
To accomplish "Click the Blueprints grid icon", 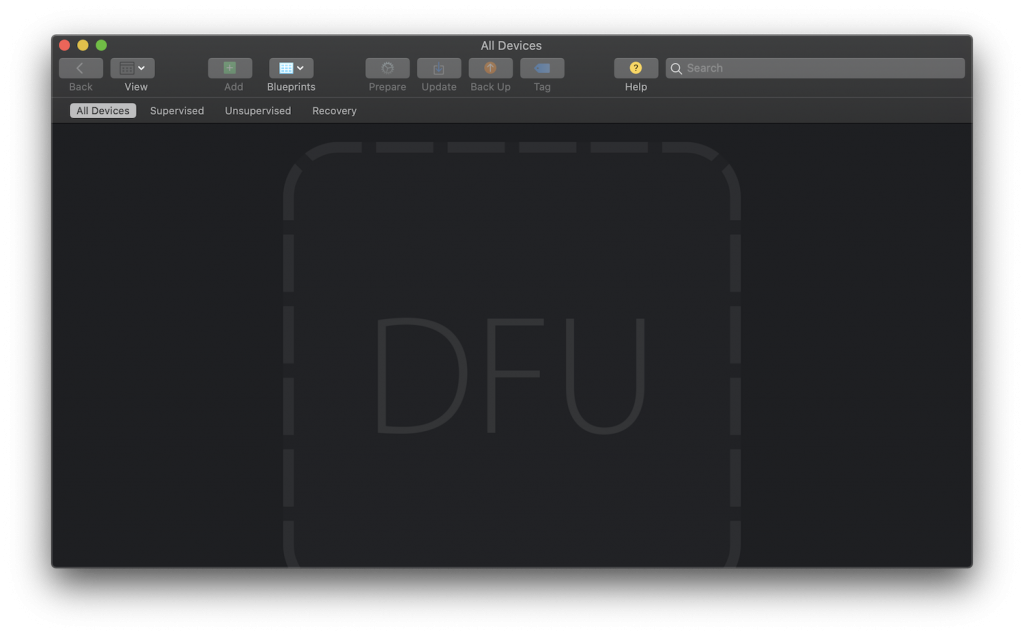I will pyautogui.click(x=285, y=67).
